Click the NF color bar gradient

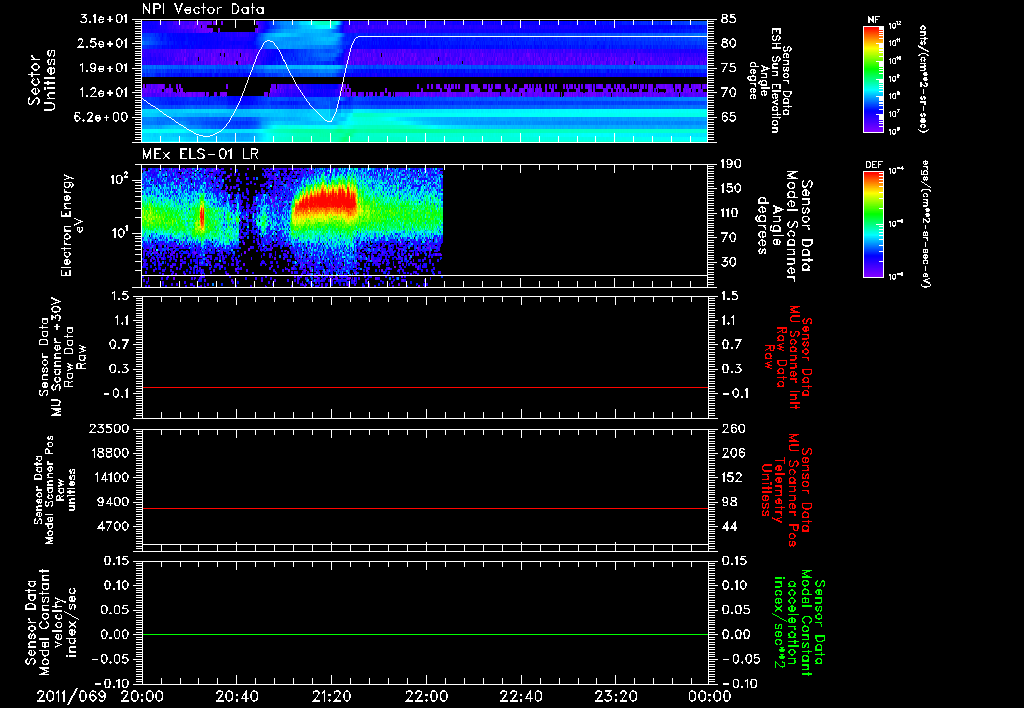873,79
